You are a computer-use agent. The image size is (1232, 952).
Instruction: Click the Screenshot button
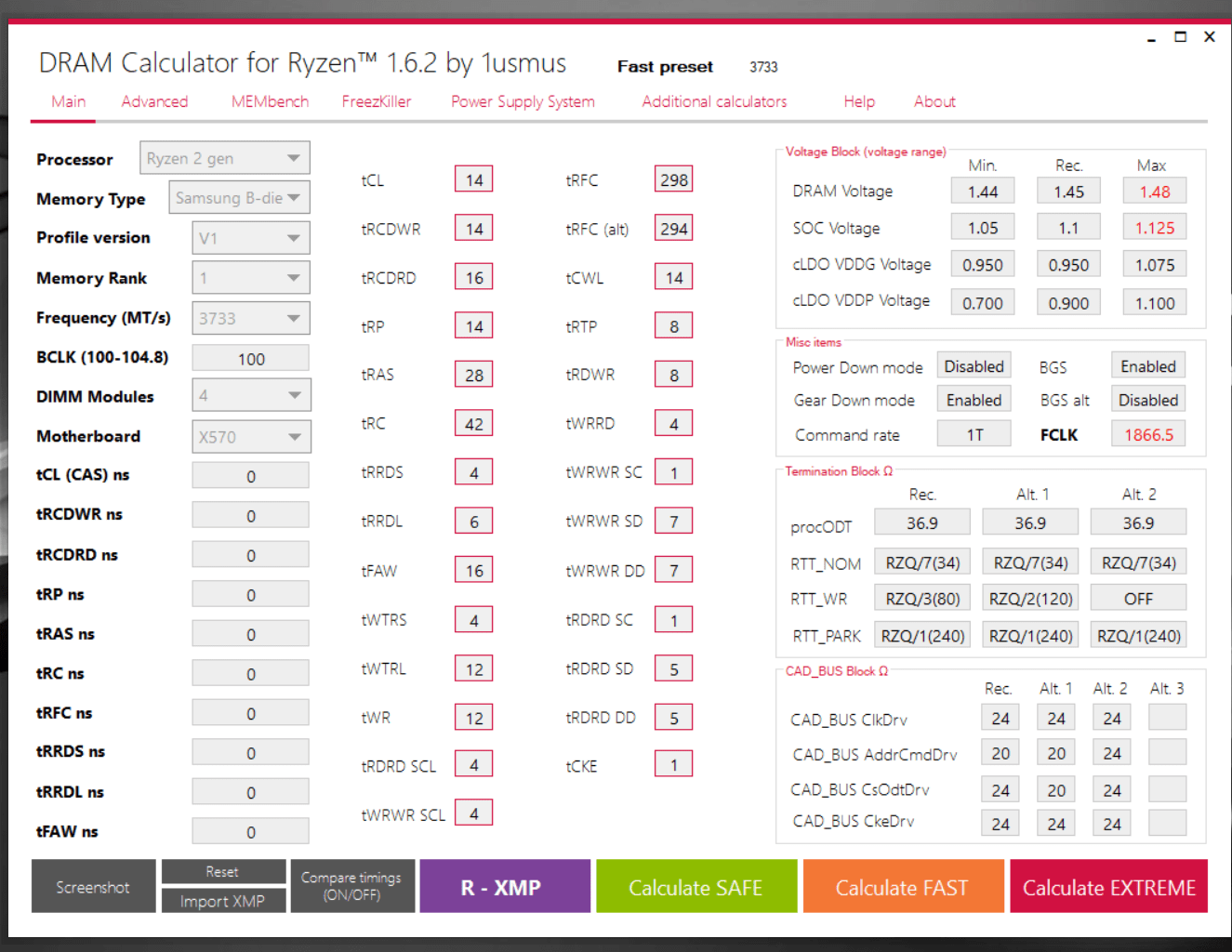(93, 886)
